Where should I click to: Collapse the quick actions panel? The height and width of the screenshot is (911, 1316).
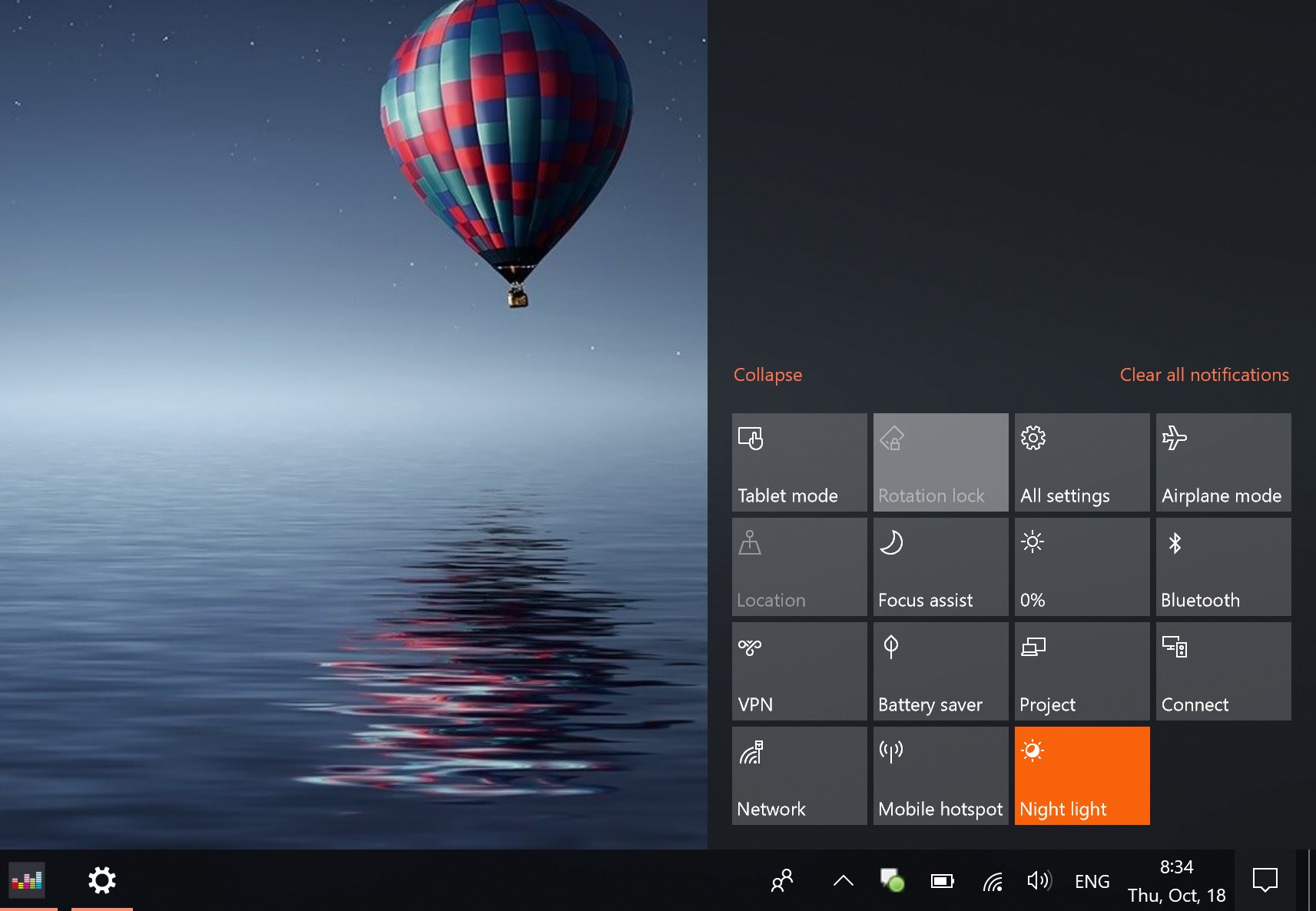tap(767, 375)
